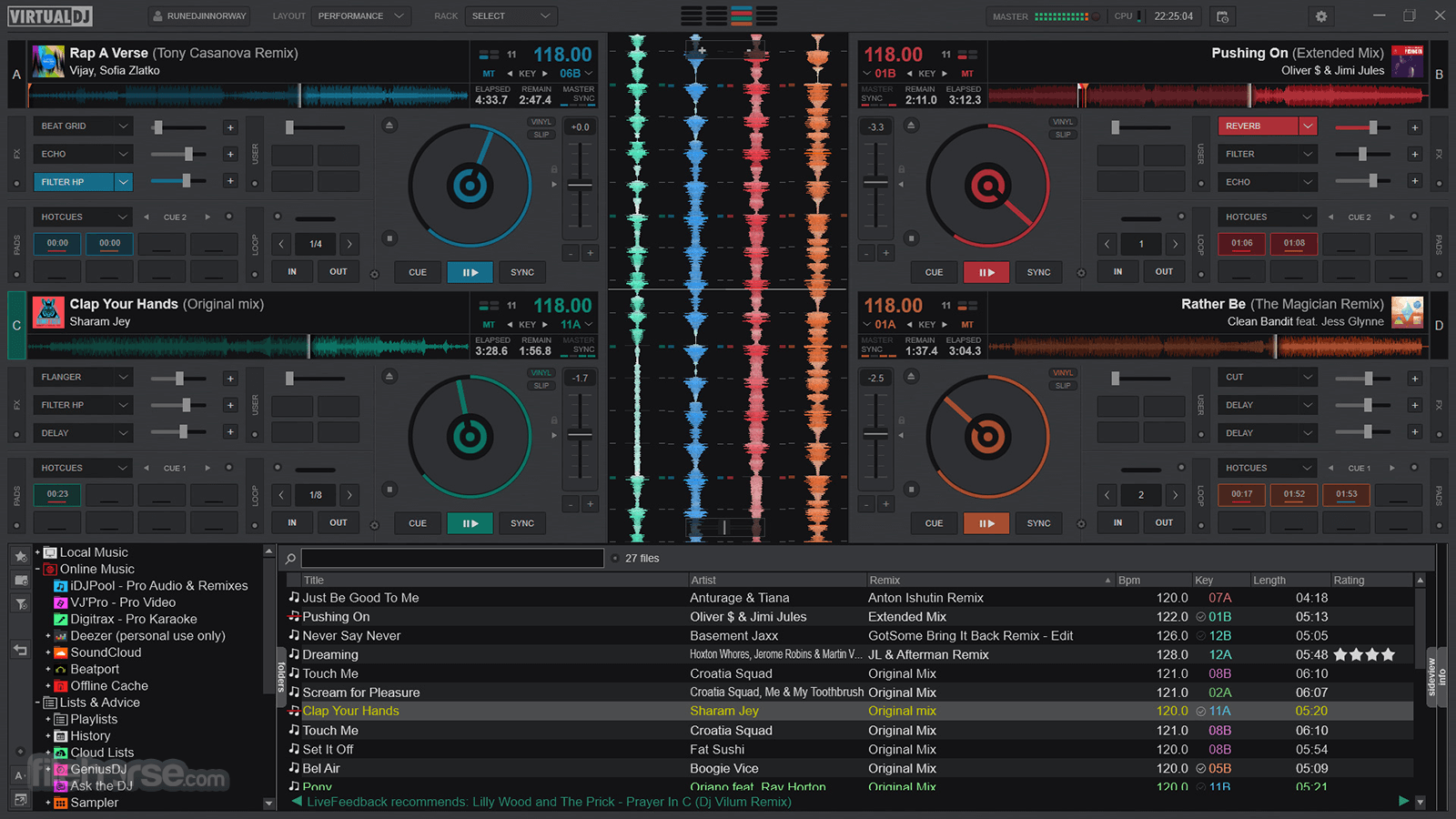
Task: Select the favorites star icon in the sidebar
Action: (x=20, y=553)
